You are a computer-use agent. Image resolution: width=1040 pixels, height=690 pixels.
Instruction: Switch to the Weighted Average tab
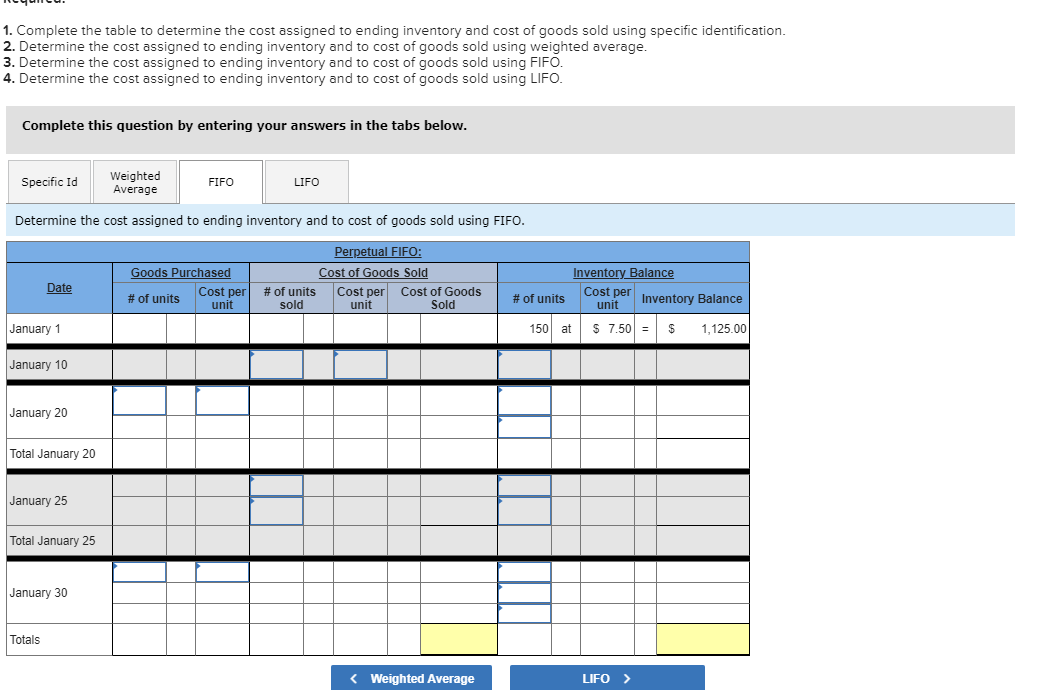(135, 181)
